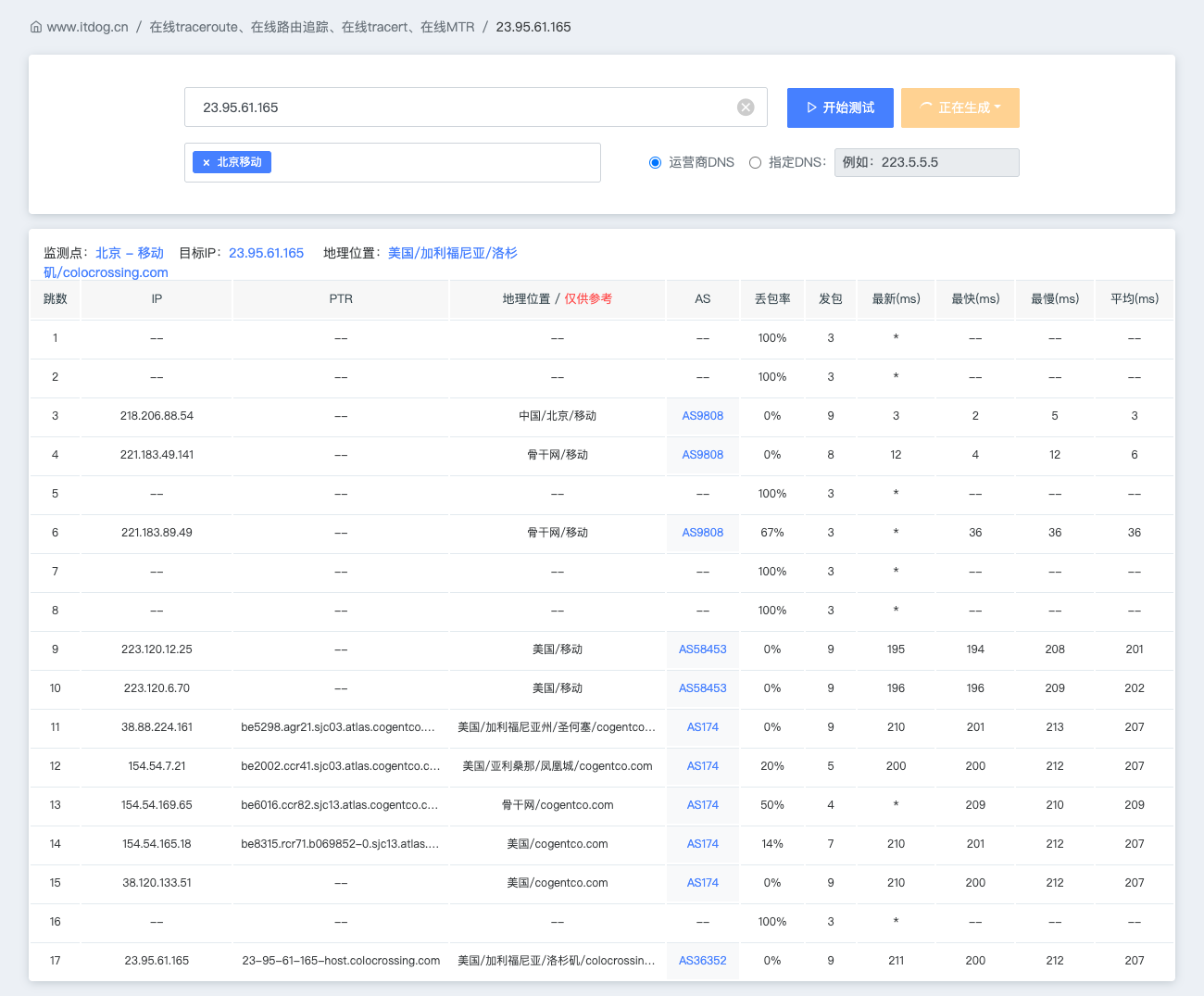Viewport: 1204px width, 996px height.
Task: Start the trace with 开始测试 button
Action: point(840,107)
